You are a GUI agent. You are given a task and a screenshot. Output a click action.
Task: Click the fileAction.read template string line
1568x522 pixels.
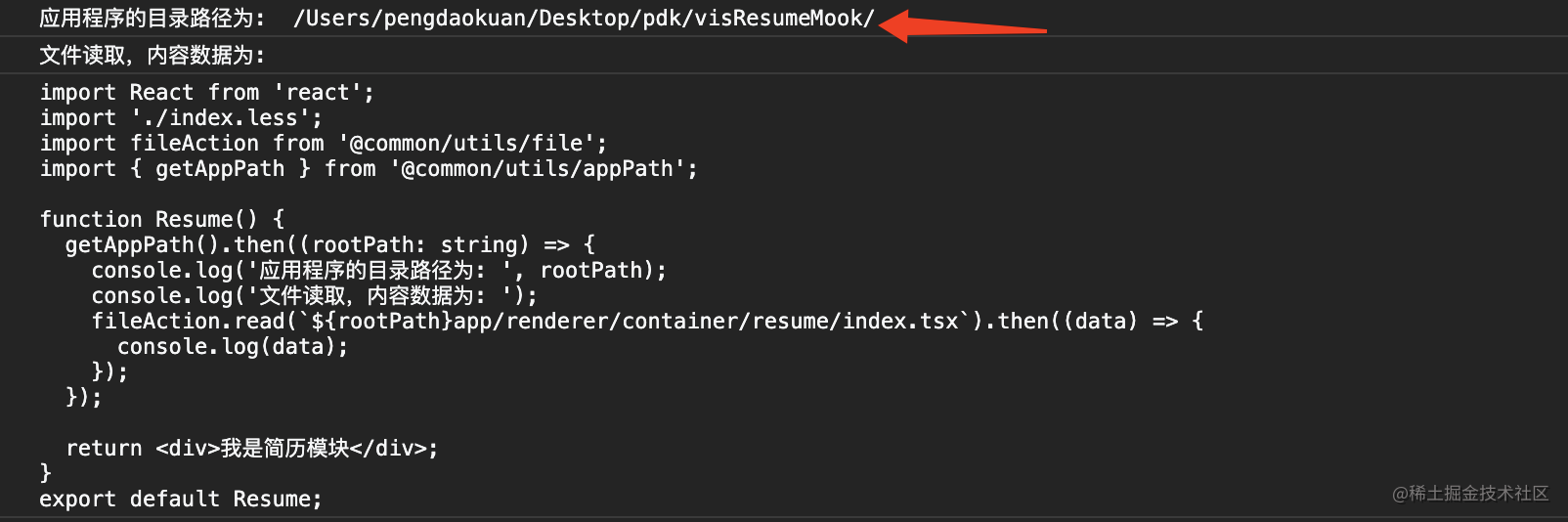(x=645, y=322)
